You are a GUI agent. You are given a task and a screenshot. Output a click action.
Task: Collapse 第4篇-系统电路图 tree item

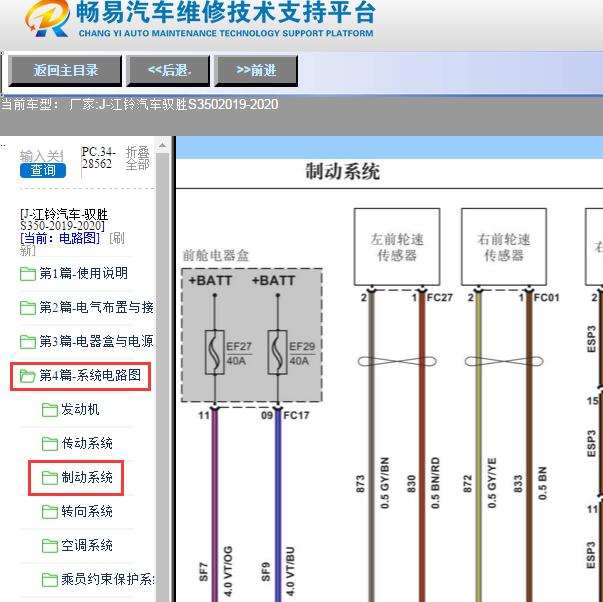90,375
